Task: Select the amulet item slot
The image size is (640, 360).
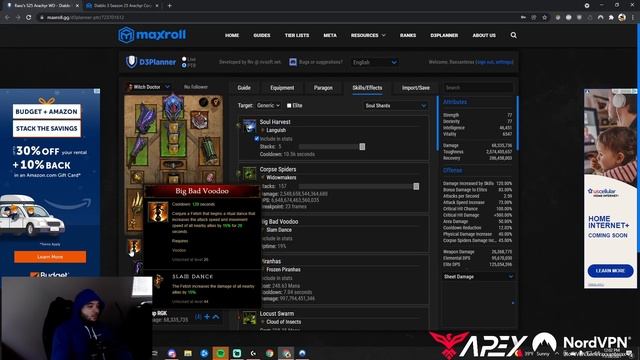Action: 199,121
